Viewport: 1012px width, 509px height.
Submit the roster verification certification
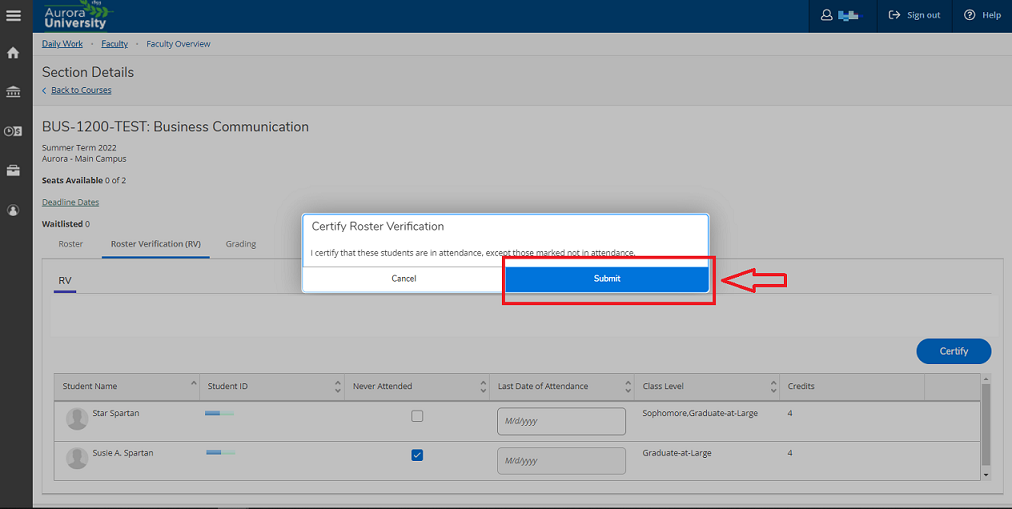pyautogui.click(x=607, y=279)
